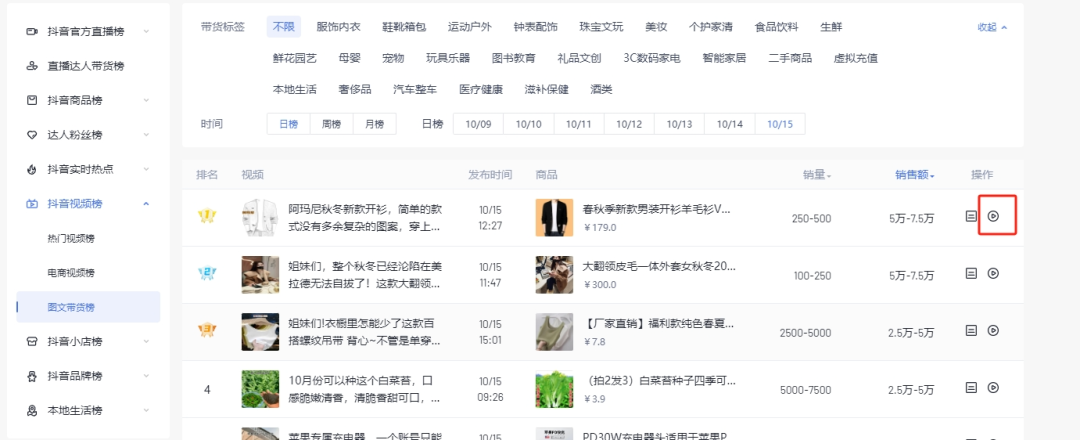Filter by 食品饮料 tag
The image size is (1080, 440).
pos(776,28)
